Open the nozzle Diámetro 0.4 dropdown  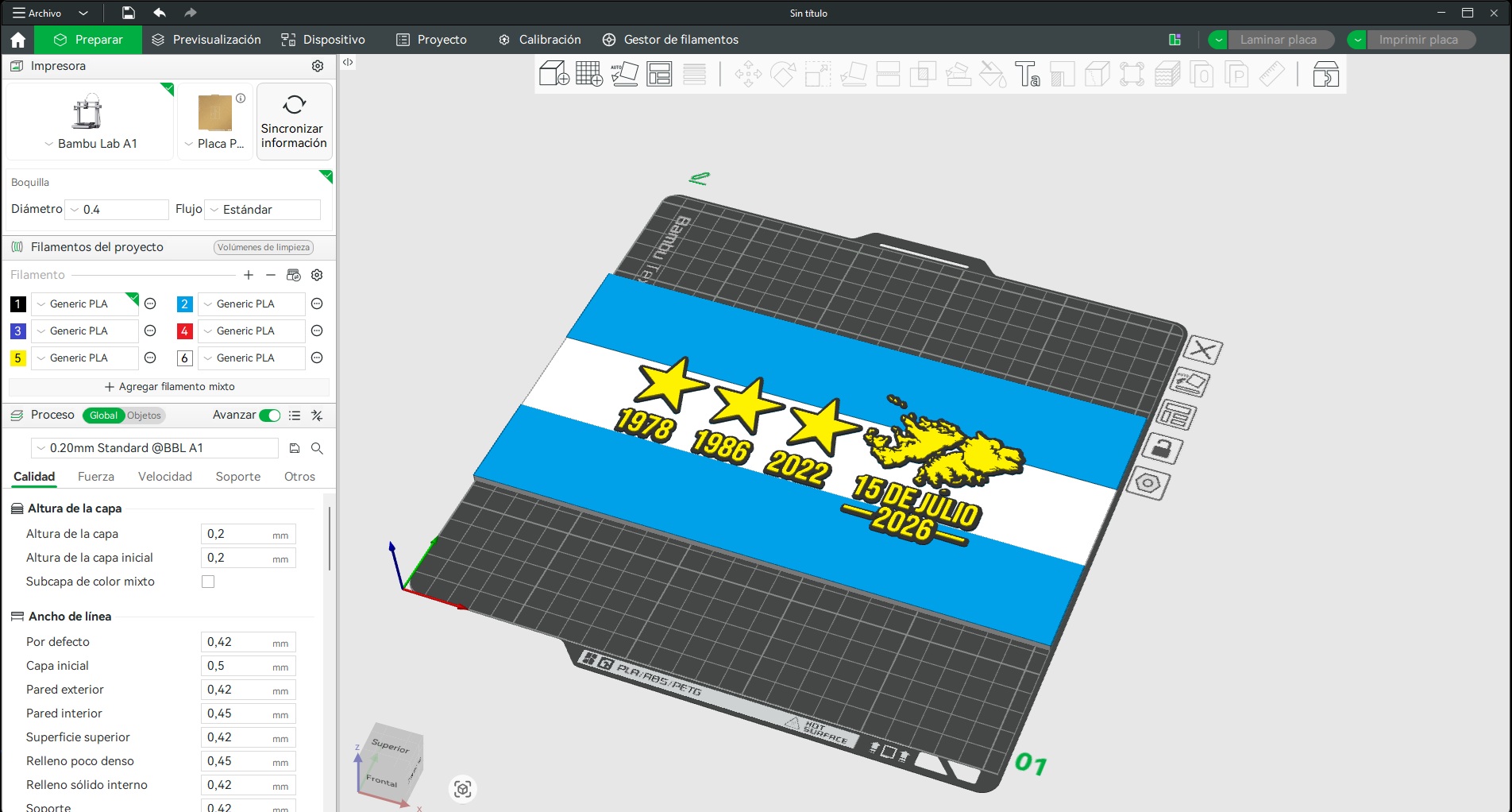(117, 210)
